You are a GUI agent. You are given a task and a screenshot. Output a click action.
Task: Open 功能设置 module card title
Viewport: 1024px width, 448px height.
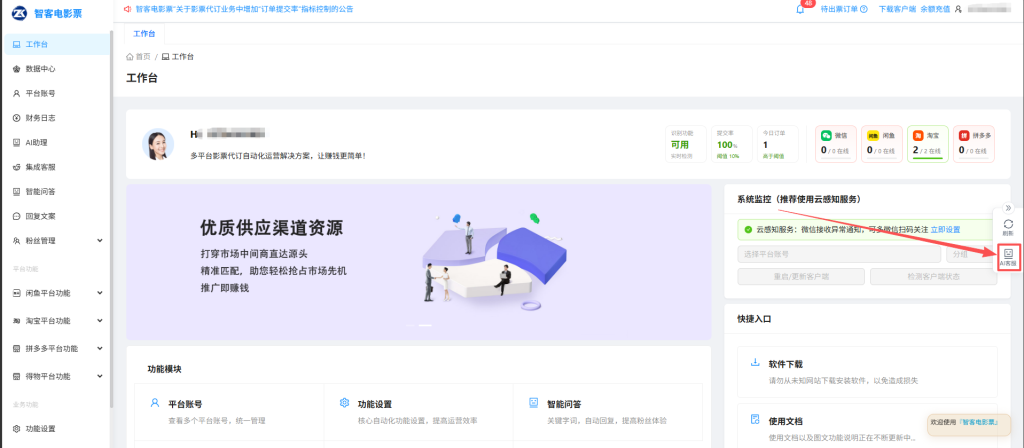[x=375, y=404]
